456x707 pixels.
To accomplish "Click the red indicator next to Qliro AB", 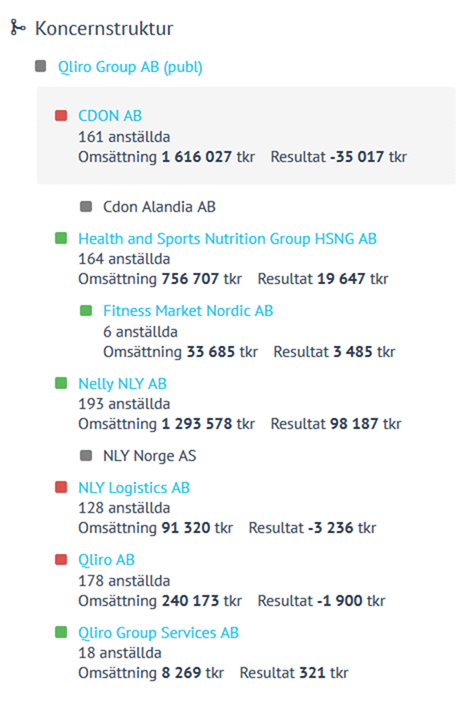I will [61, 560].
